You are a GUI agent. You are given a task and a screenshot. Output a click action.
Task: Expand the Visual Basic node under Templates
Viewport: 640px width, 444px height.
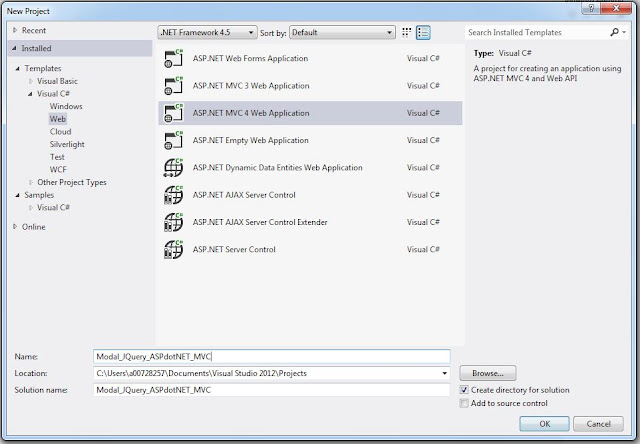[x=31, y=81]
